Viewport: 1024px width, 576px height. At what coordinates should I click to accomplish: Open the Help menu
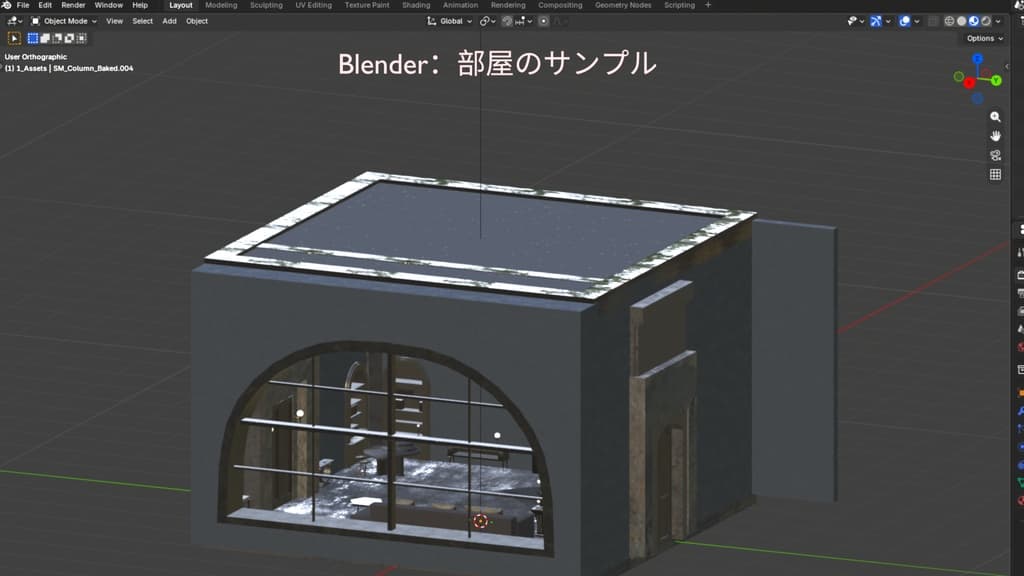[140, 5]
